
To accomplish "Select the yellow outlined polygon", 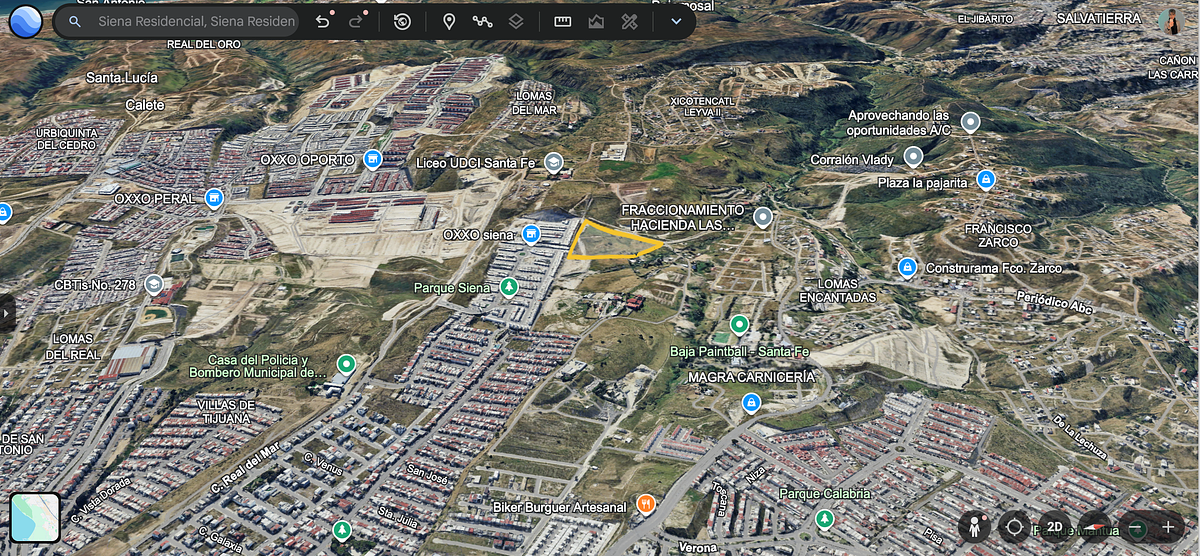I will (612, 241).
